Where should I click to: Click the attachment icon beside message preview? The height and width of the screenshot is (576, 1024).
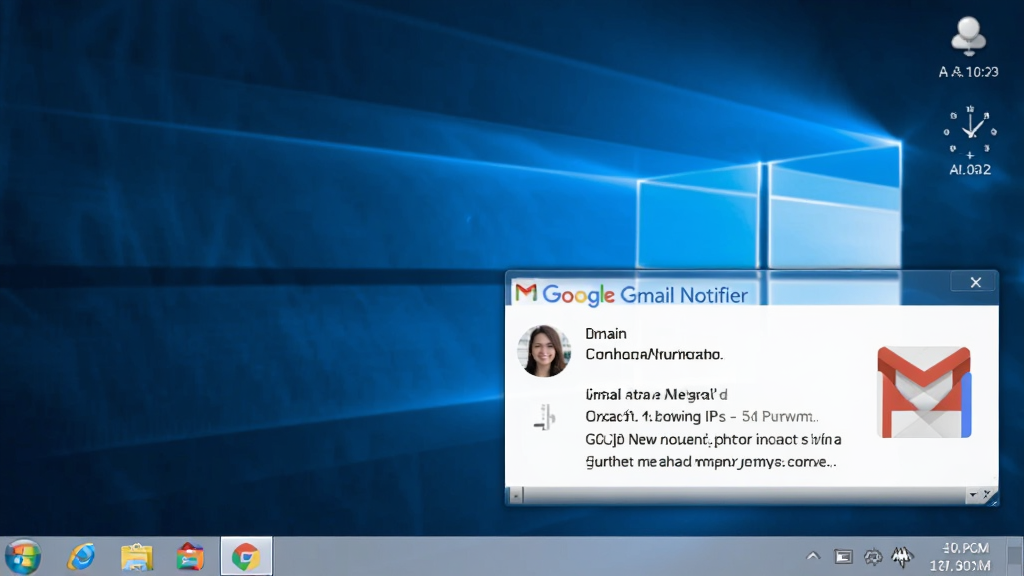[544, 417]
